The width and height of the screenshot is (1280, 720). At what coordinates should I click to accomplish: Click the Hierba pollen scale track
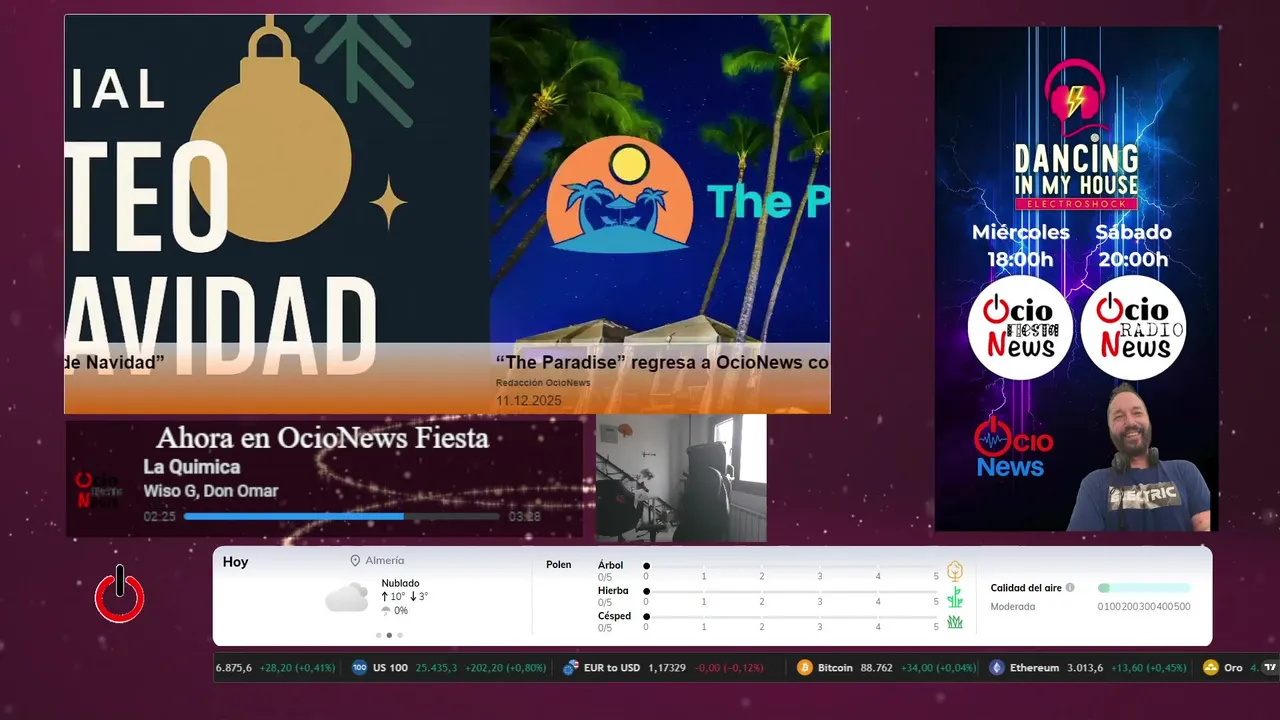791,592
